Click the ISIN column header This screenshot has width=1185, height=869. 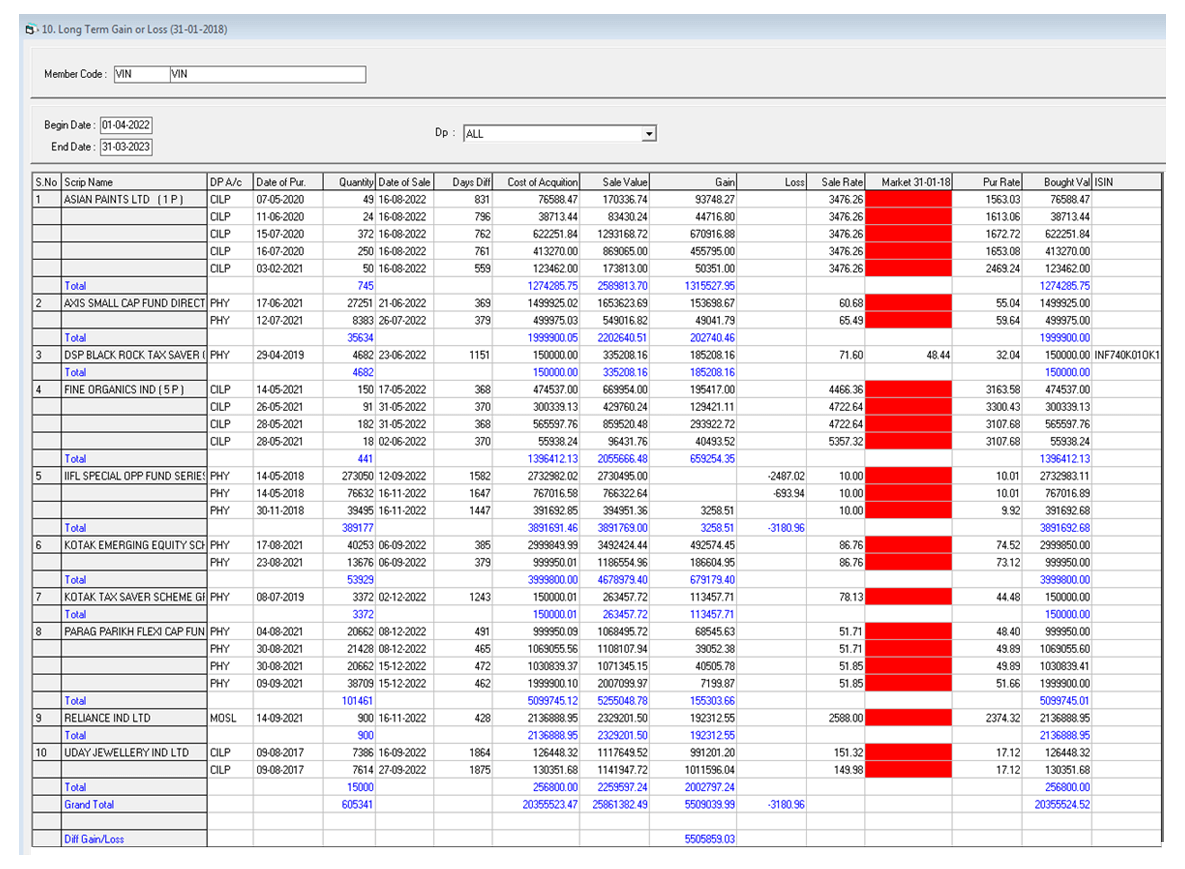tap(1126, 182)
